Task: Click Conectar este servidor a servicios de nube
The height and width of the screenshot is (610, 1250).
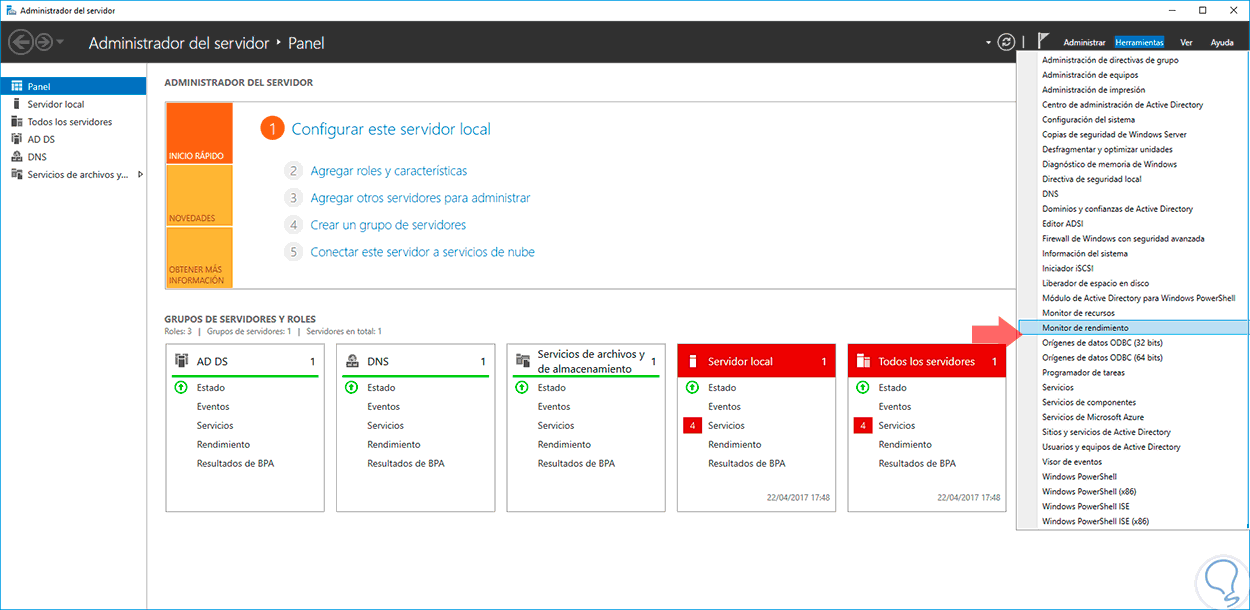Action: 422,252
